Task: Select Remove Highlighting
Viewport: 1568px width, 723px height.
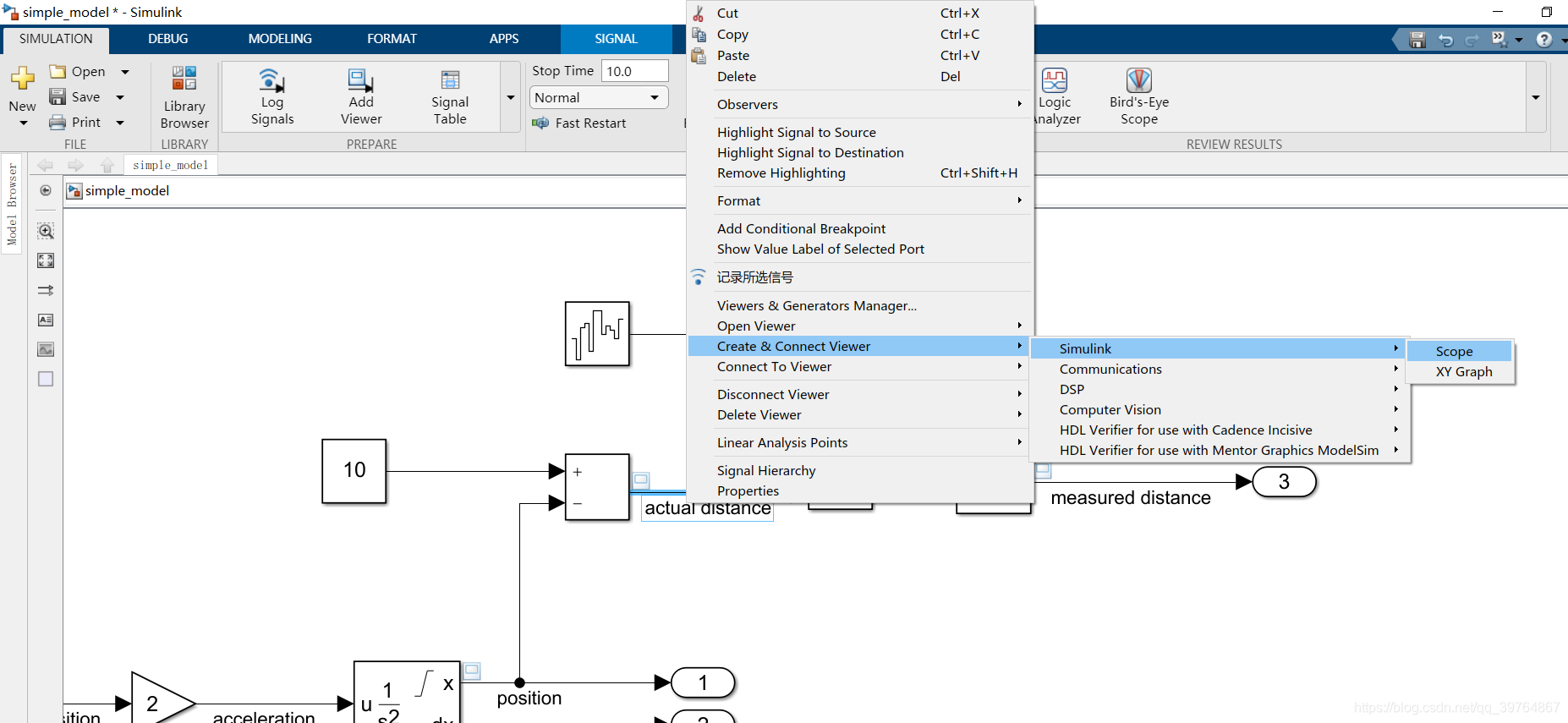Action: (x=861, y=173)
